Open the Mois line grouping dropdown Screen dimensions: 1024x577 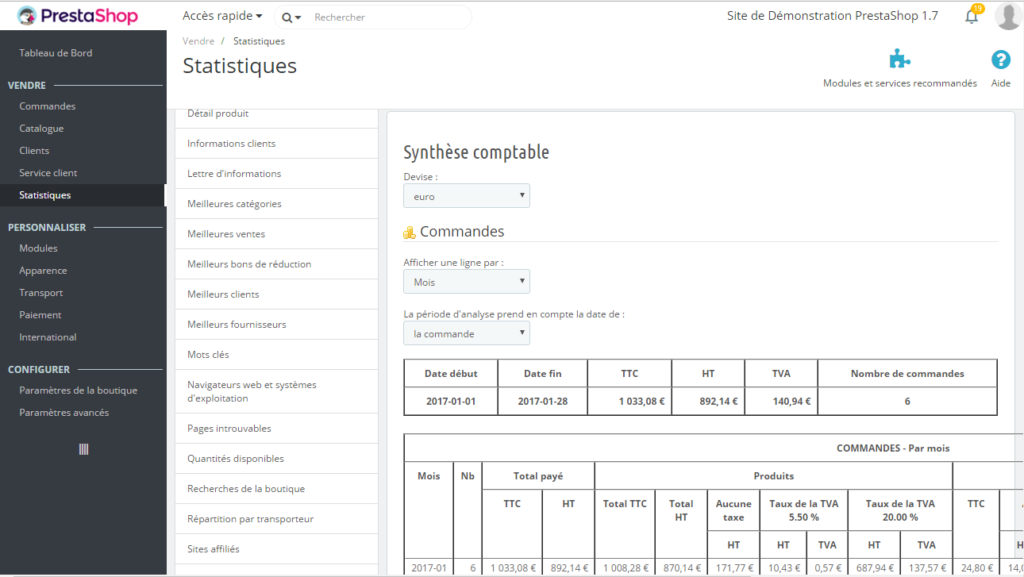(466, 282)
